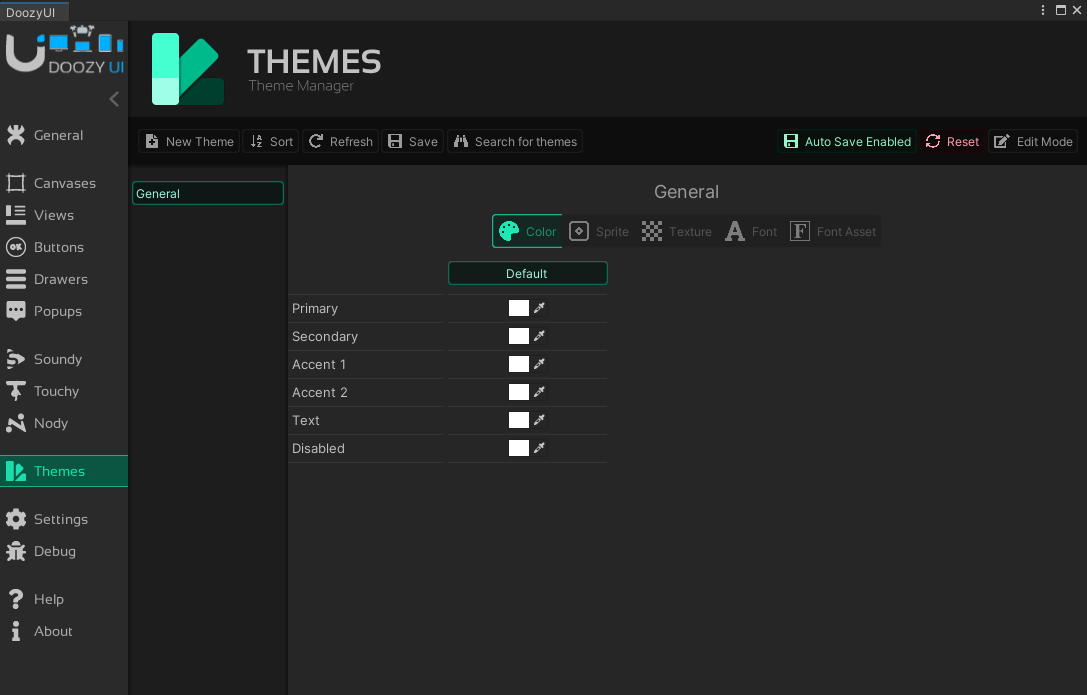
Task: Click the Search for themes field
Action: coord(515,141)
